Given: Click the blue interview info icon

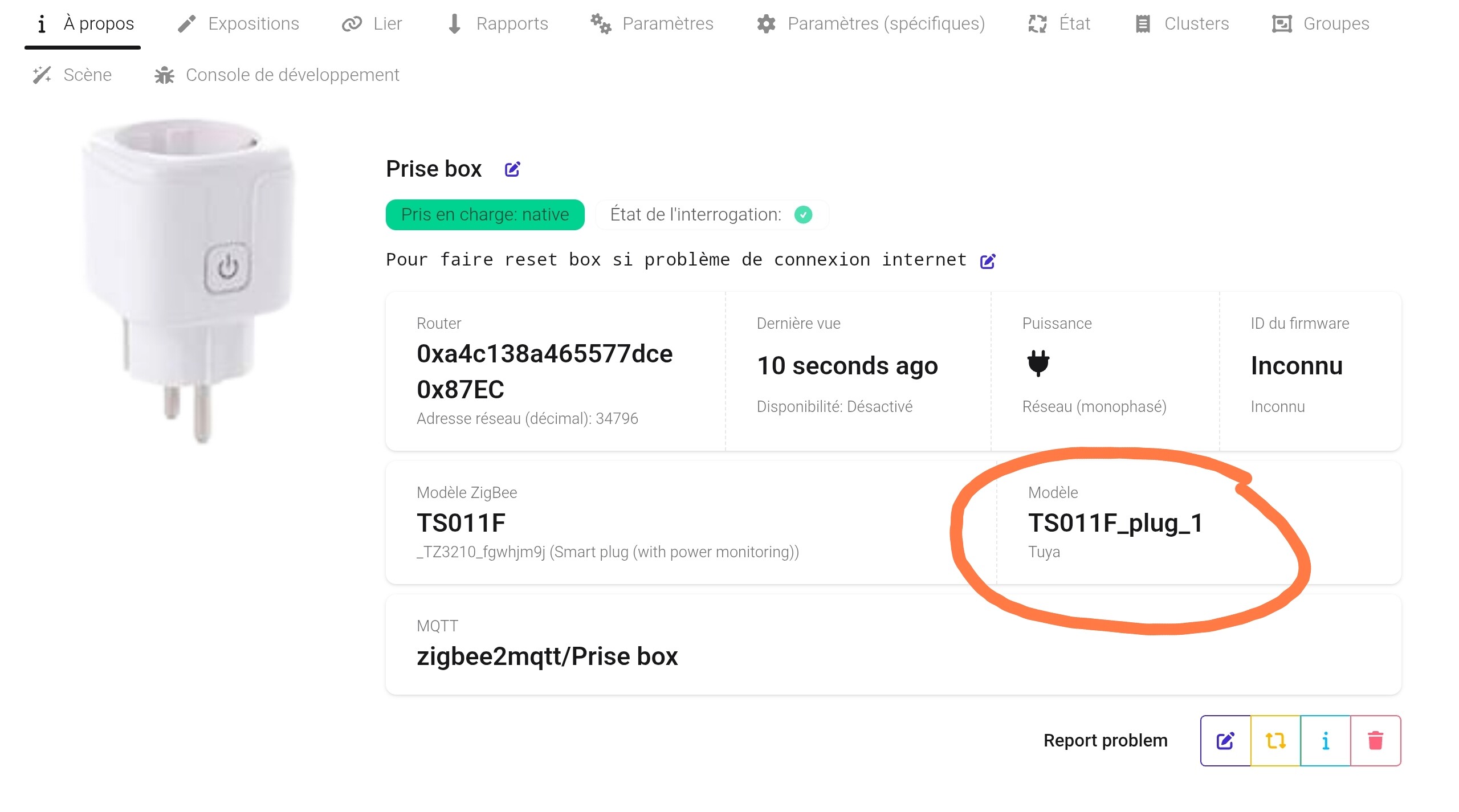Looking at the screenshot, I should coord(1326,740).
